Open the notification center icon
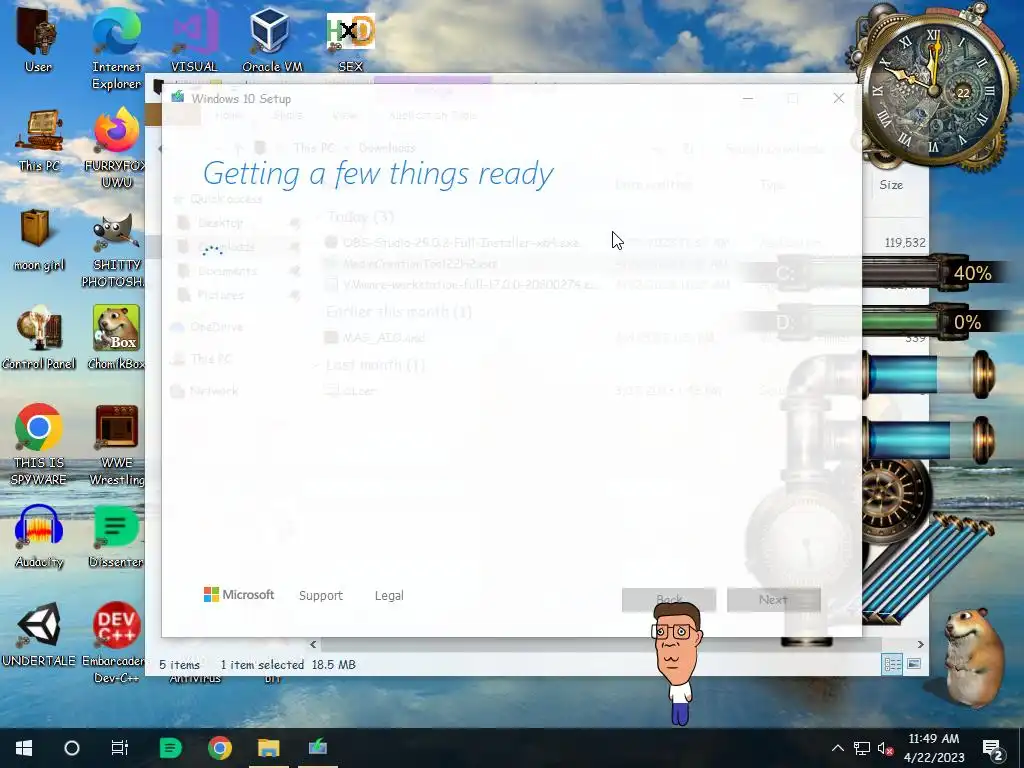This screenshot has height=768, width=1024. [x=993, y=748]
